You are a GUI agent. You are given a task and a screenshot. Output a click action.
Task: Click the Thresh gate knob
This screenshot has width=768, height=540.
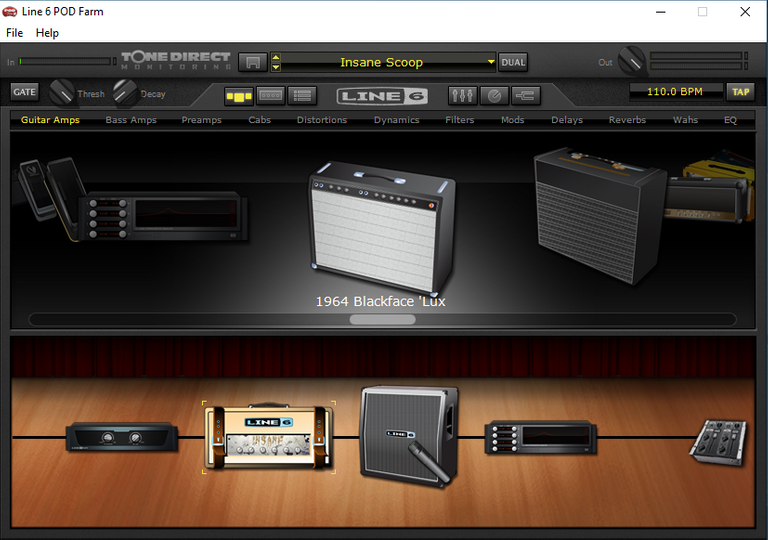point(62,92)
